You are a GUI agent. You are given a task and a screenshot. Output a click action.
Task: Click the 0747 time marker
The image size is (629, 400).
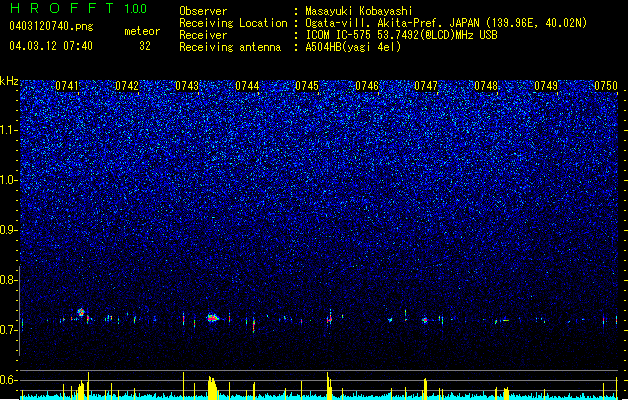pyautogui.click(x=426, y=86)
